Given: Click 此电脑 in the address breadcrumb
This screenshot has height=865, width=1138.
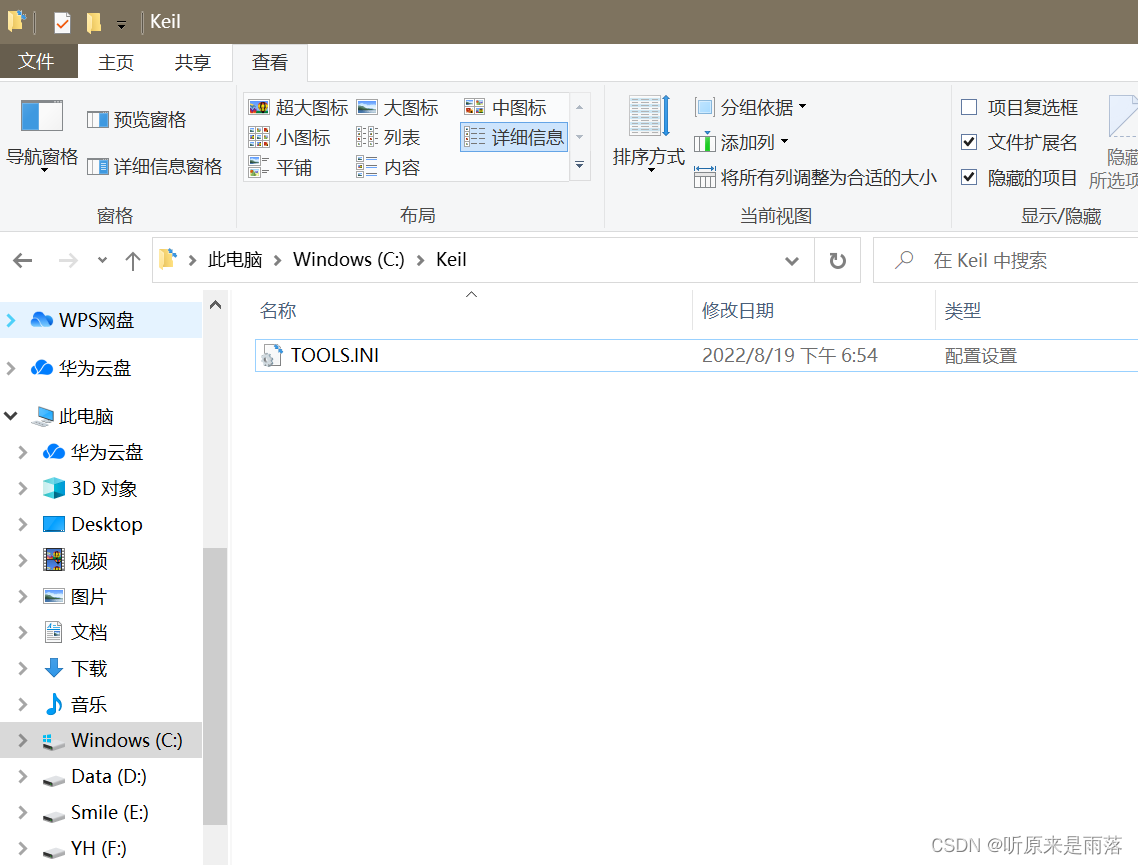Looking at the screenshot, I should tap(235, 260).
